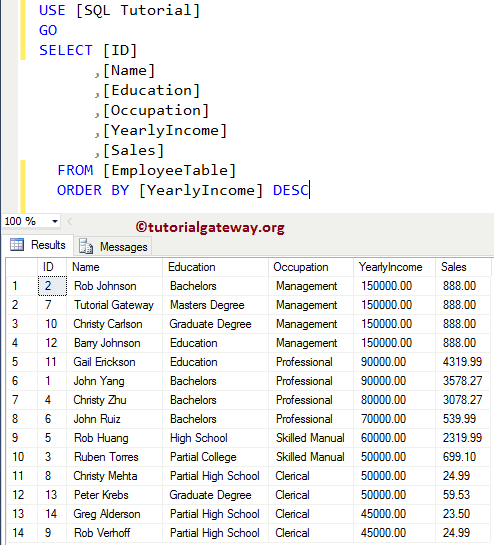Click the 60000.00 yearly income cell
The height and width of the screenshot is (545, 494).
394,438
